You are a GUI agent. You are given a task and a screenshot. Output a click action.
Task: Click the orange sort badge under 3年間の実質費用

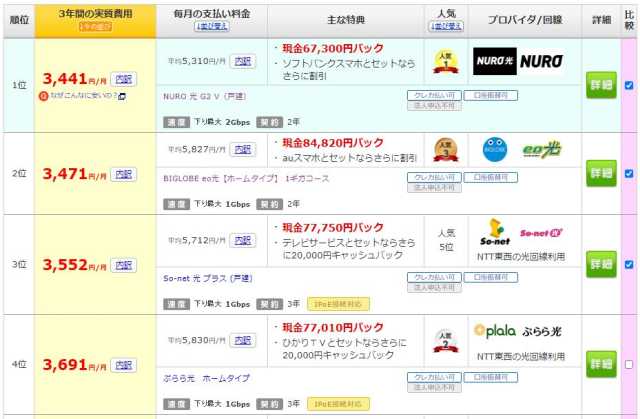coord(96,27)
